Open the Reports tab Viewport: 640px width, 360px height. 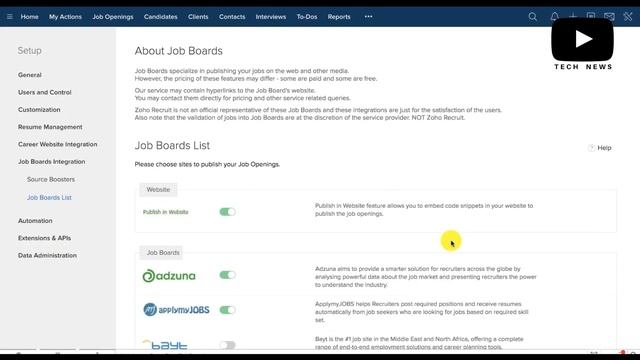(x=339, y=17)
